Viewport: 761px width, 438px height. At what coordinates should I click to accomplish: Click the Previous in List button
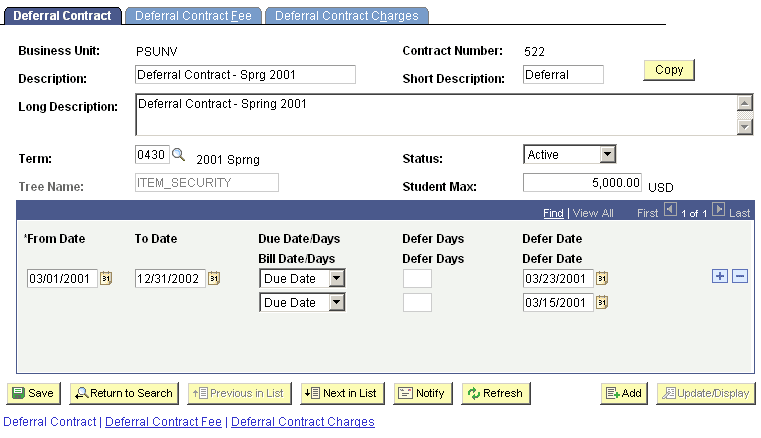pos(239,393)
